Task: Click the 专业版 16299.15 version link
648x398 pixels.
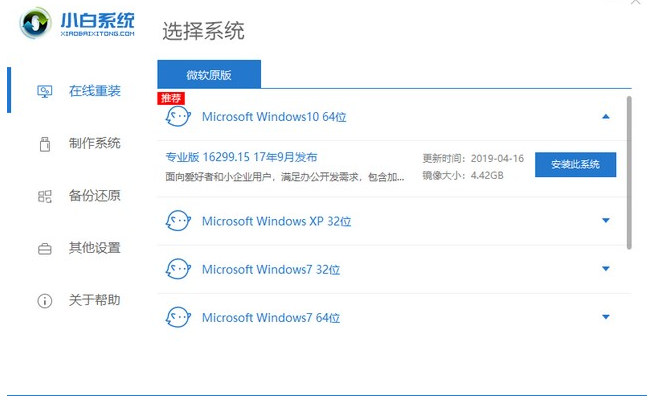Action: [241, 157]
